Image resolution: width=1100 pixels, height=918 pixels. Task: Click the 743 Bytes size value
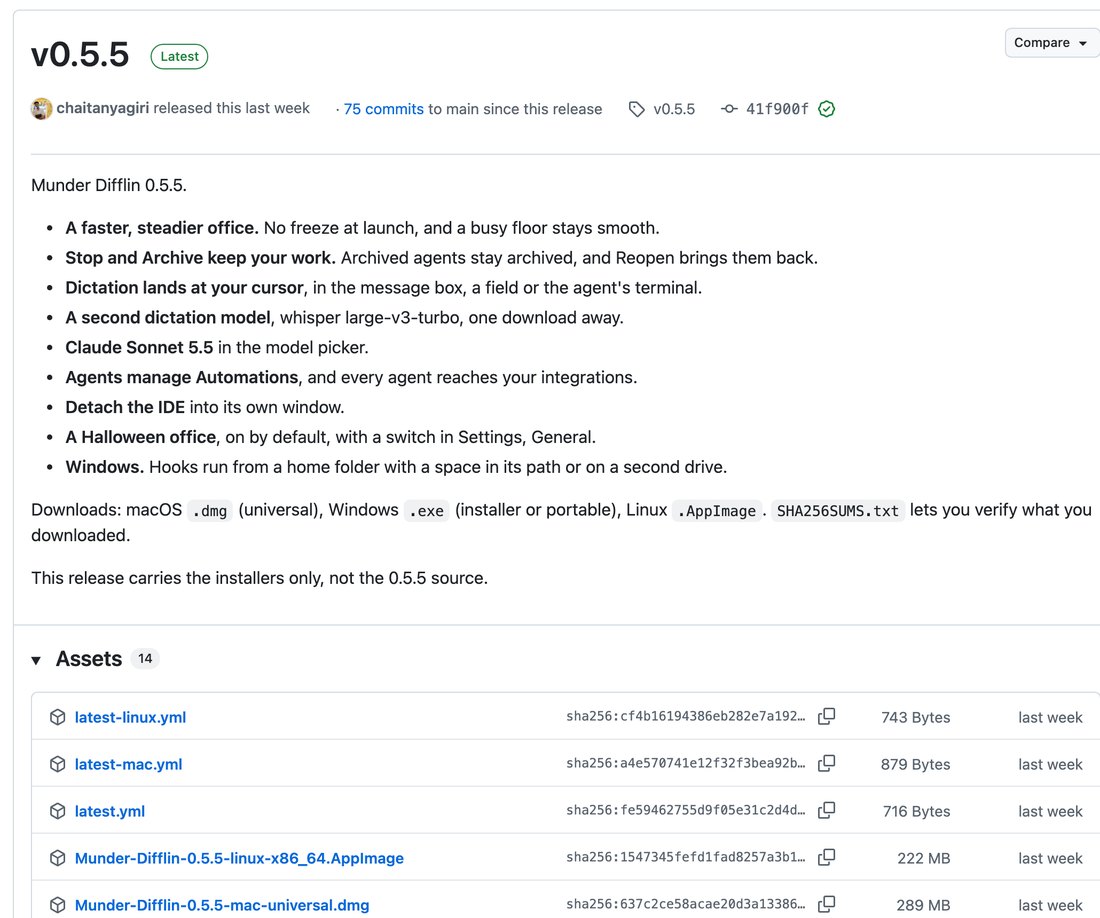click(915, 717)
